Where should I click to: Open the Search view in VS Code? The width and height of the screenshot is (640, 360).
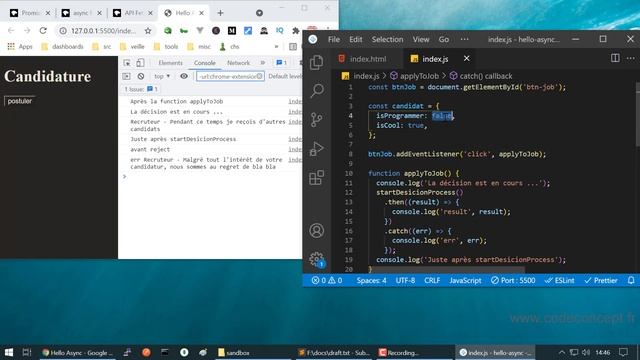(317, 91)
